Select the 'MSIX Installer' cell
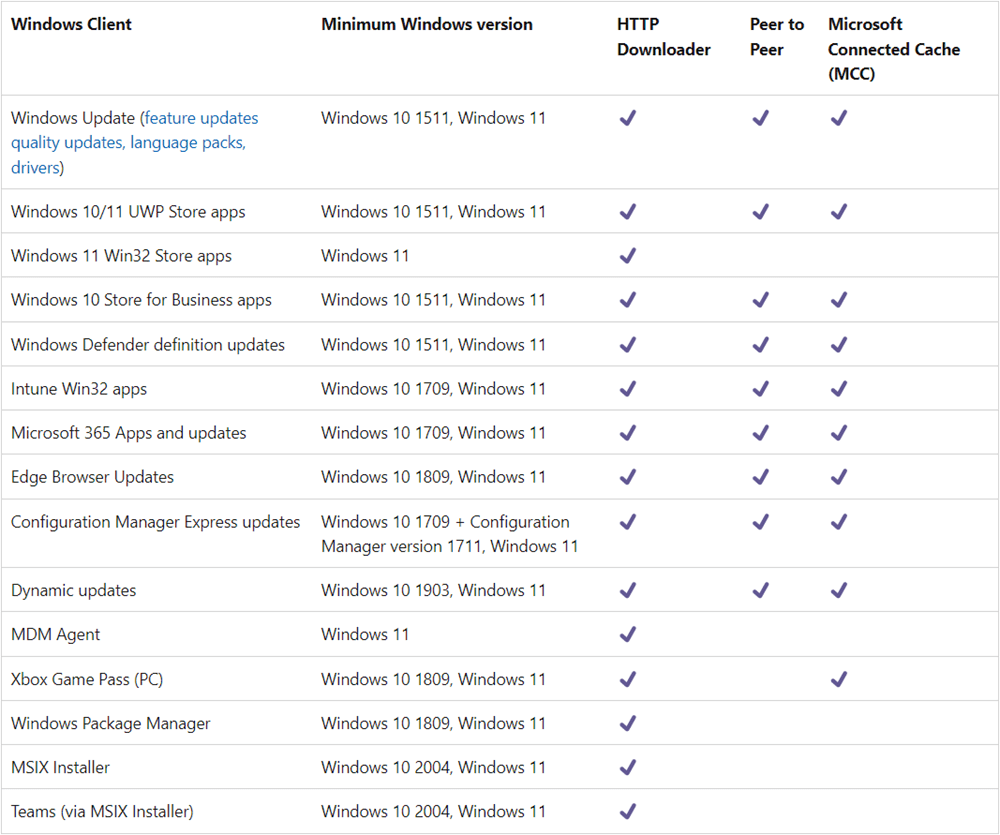 point(60,767)
